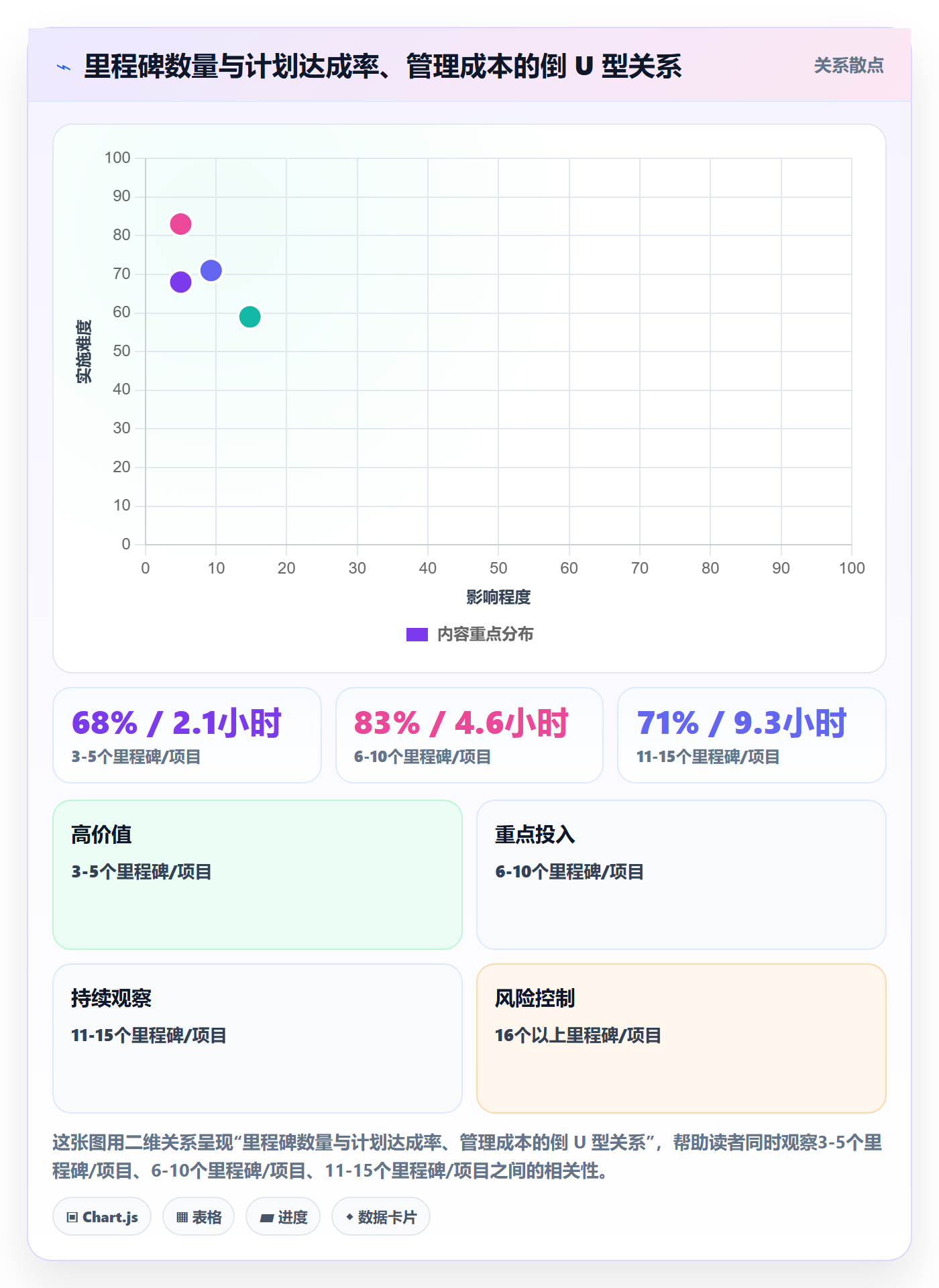This screenshot has height=1288, width=939.
Task: Click the 表格 tag chip
Action: 199,1216
